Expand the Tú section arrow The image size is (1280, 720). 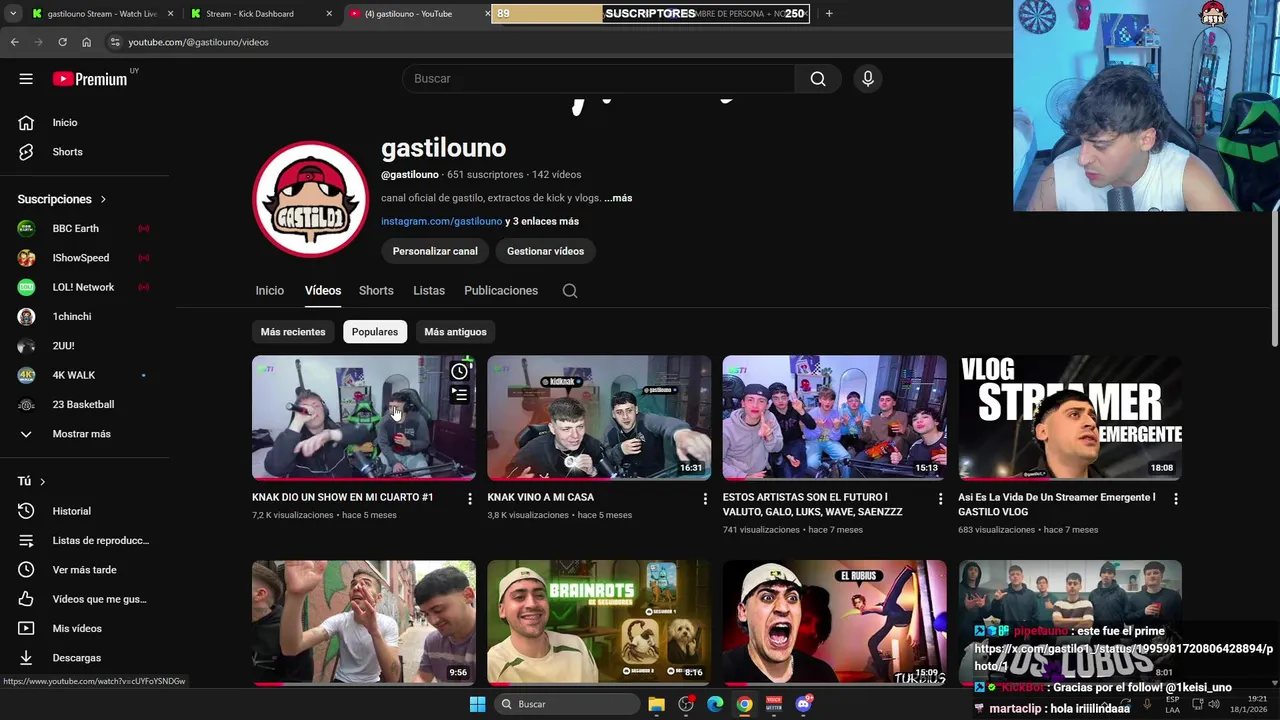pos(42,482)
